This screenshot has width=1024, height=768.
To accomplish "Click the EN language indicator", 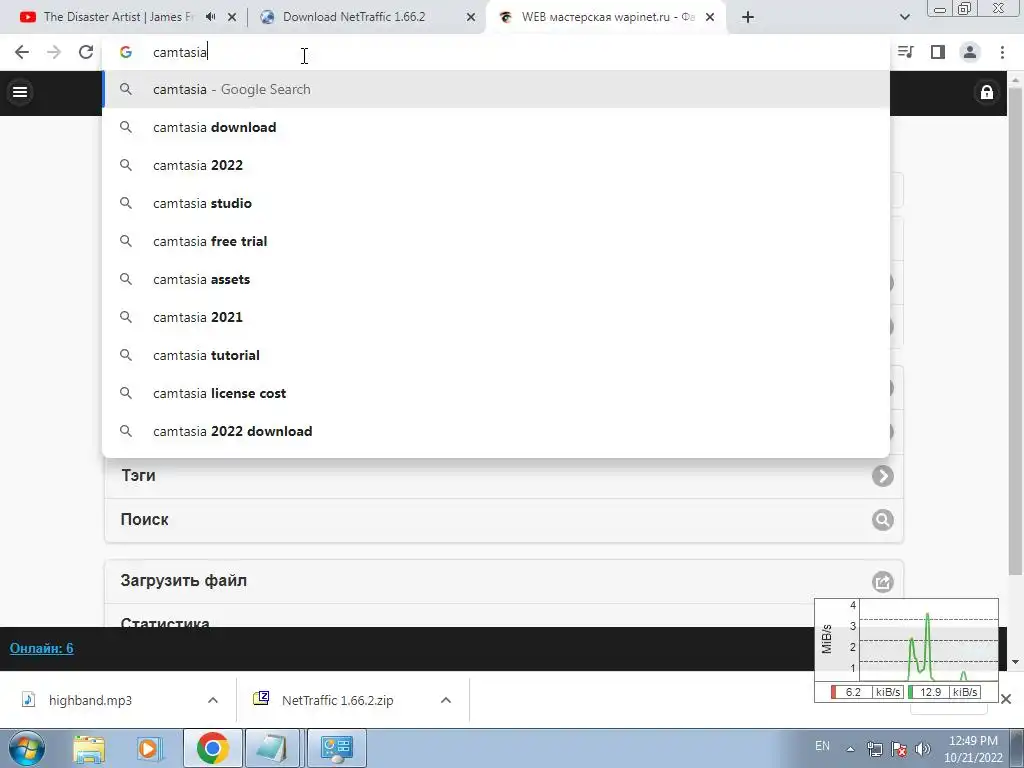I will click(x=822, y=746).
